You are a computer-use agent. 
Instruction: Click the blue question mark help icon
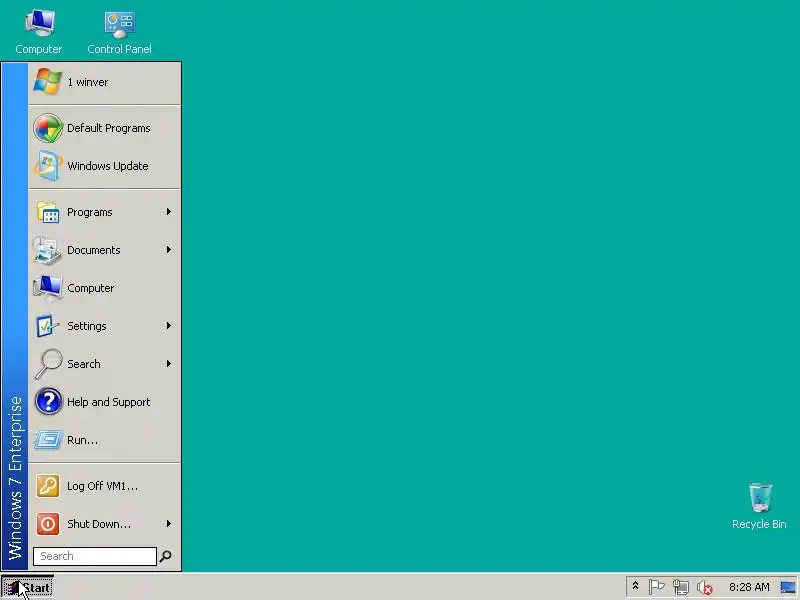point(48,402)
